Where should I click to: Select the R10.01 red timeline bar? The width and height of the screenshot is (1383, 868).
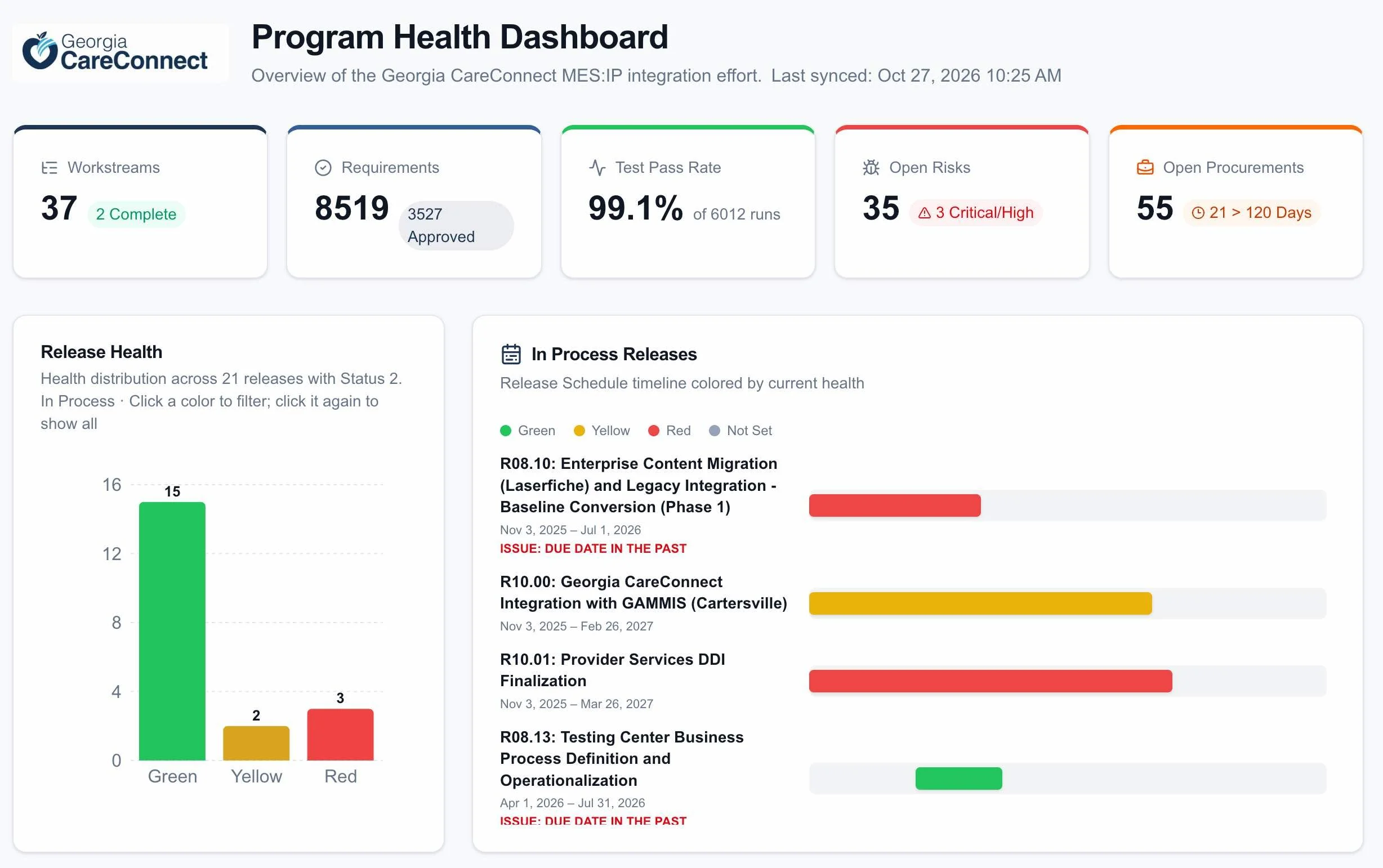(991, 681)
